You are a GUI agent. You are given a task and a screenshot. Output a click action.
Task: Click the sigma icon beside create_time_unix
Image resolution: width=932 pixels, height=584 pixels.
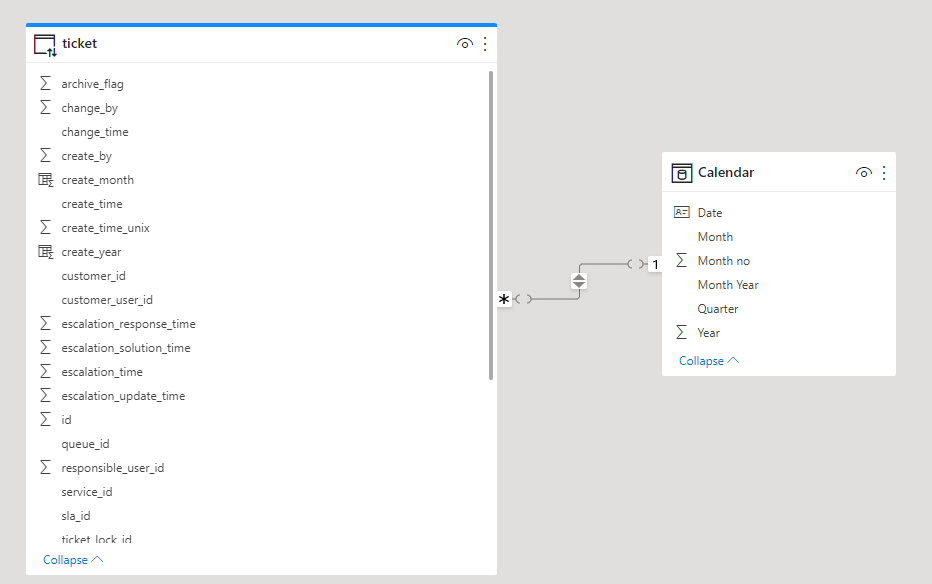(x=45, y=227)
